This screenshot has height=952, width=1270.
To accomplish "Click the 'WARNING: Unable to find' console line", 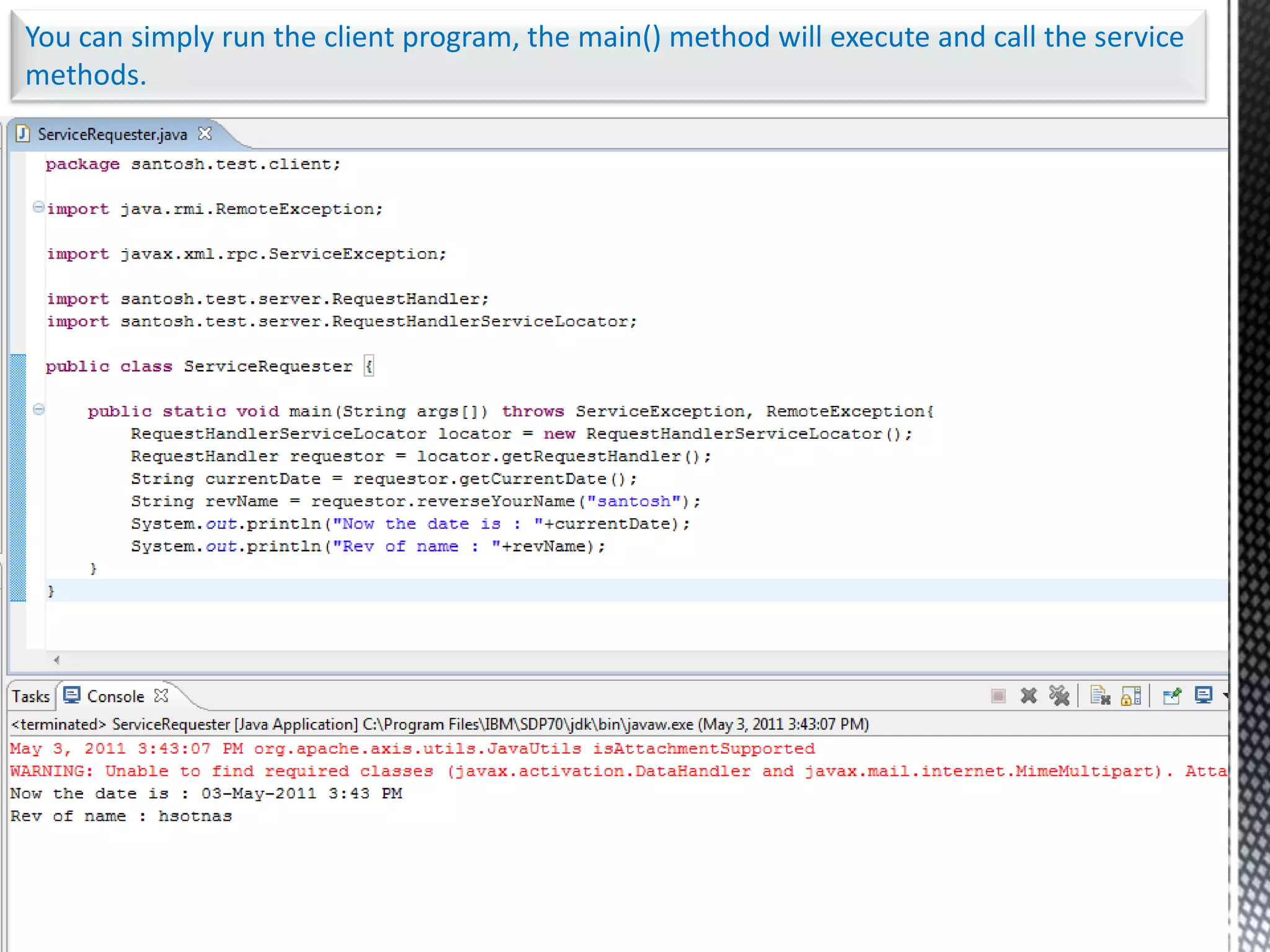I will (x=618, y=771).
